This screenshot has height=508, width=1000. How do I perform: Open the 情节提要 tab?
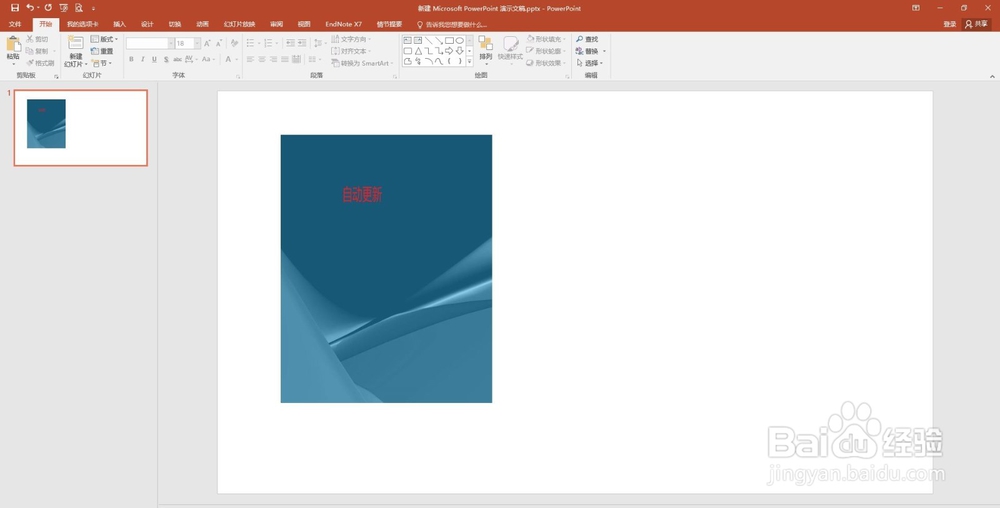pyautogui.click(x=389, y=24)
